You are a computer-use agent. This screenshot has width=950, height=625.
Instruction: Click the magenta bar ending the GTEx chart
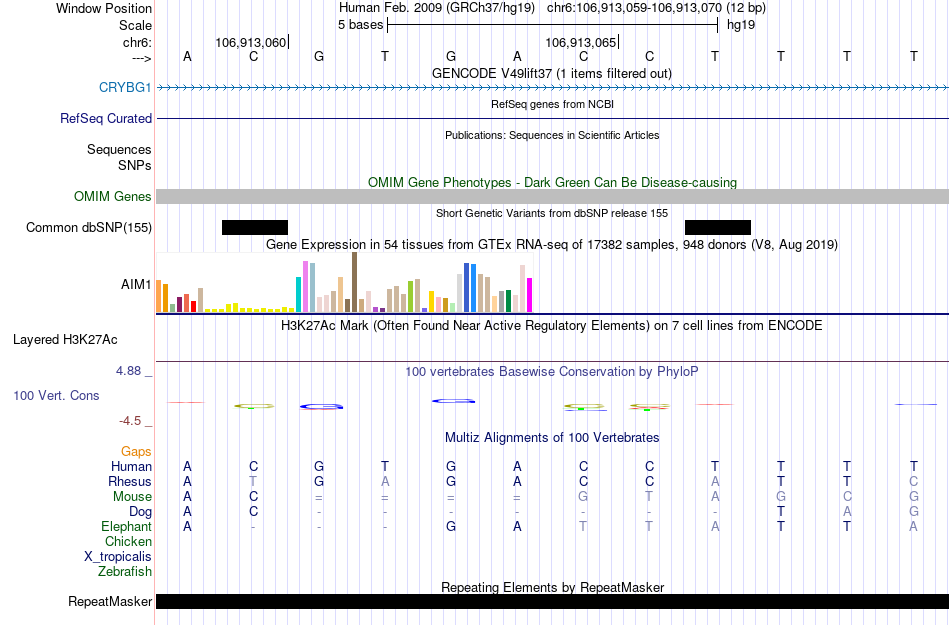point(530,295)
